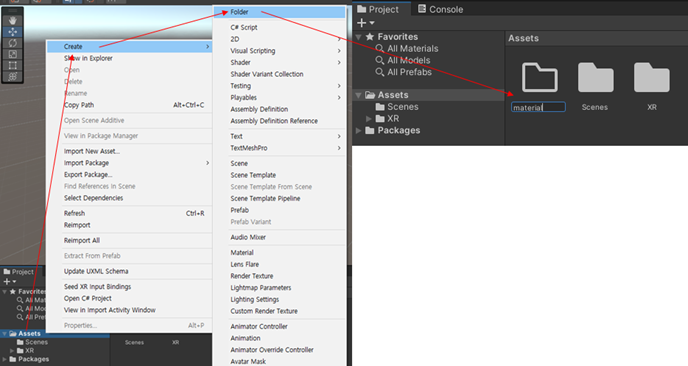
Task: Click the Create context menu entry
Action: [x=129, y=47]
